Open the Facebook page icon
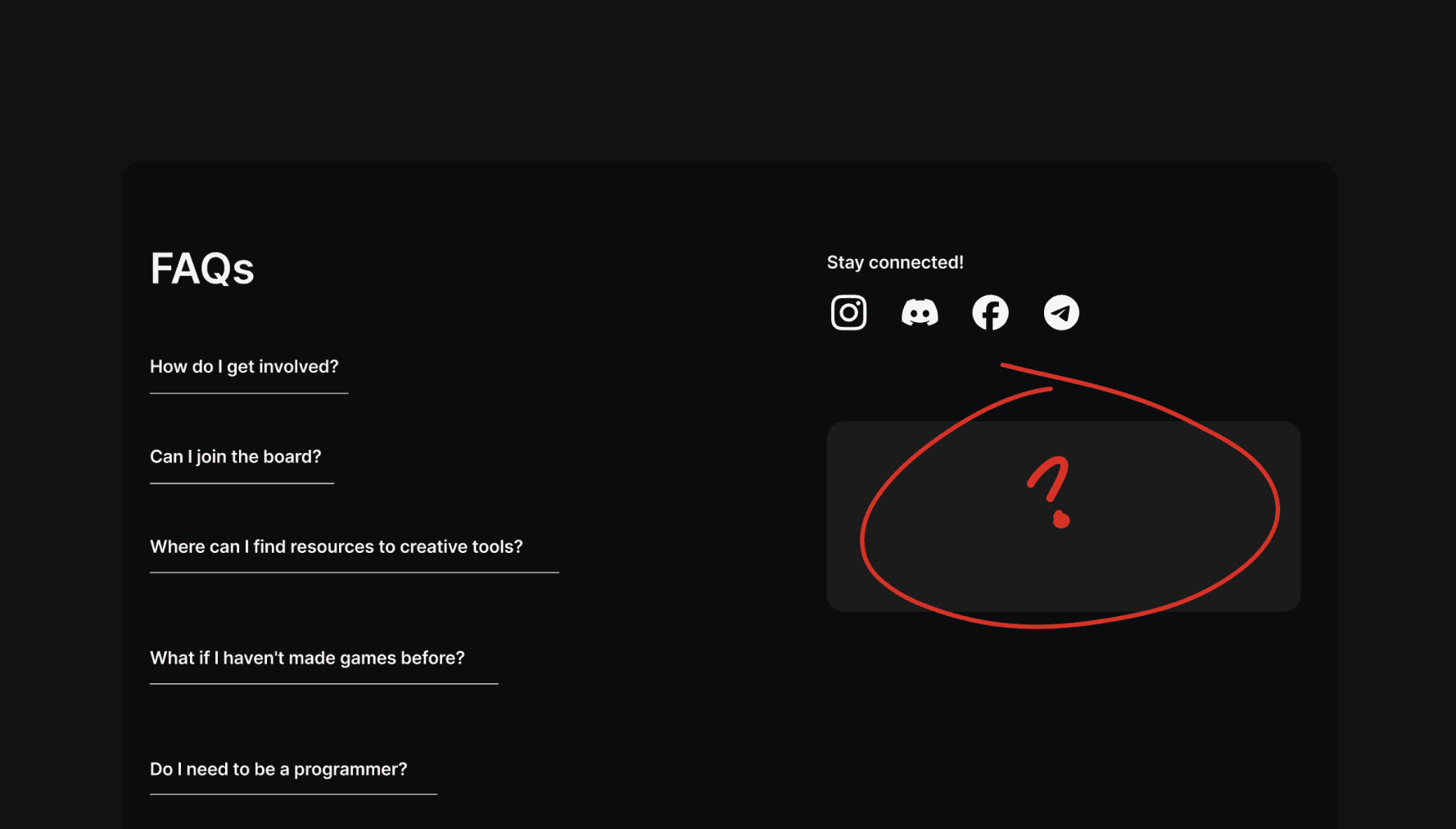 pos(990,313)
